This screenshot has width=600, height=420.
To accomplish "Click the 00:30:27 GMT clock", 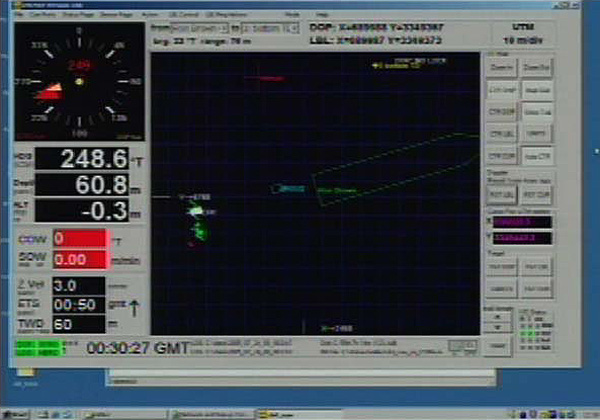I will click(x=138, y=348).
